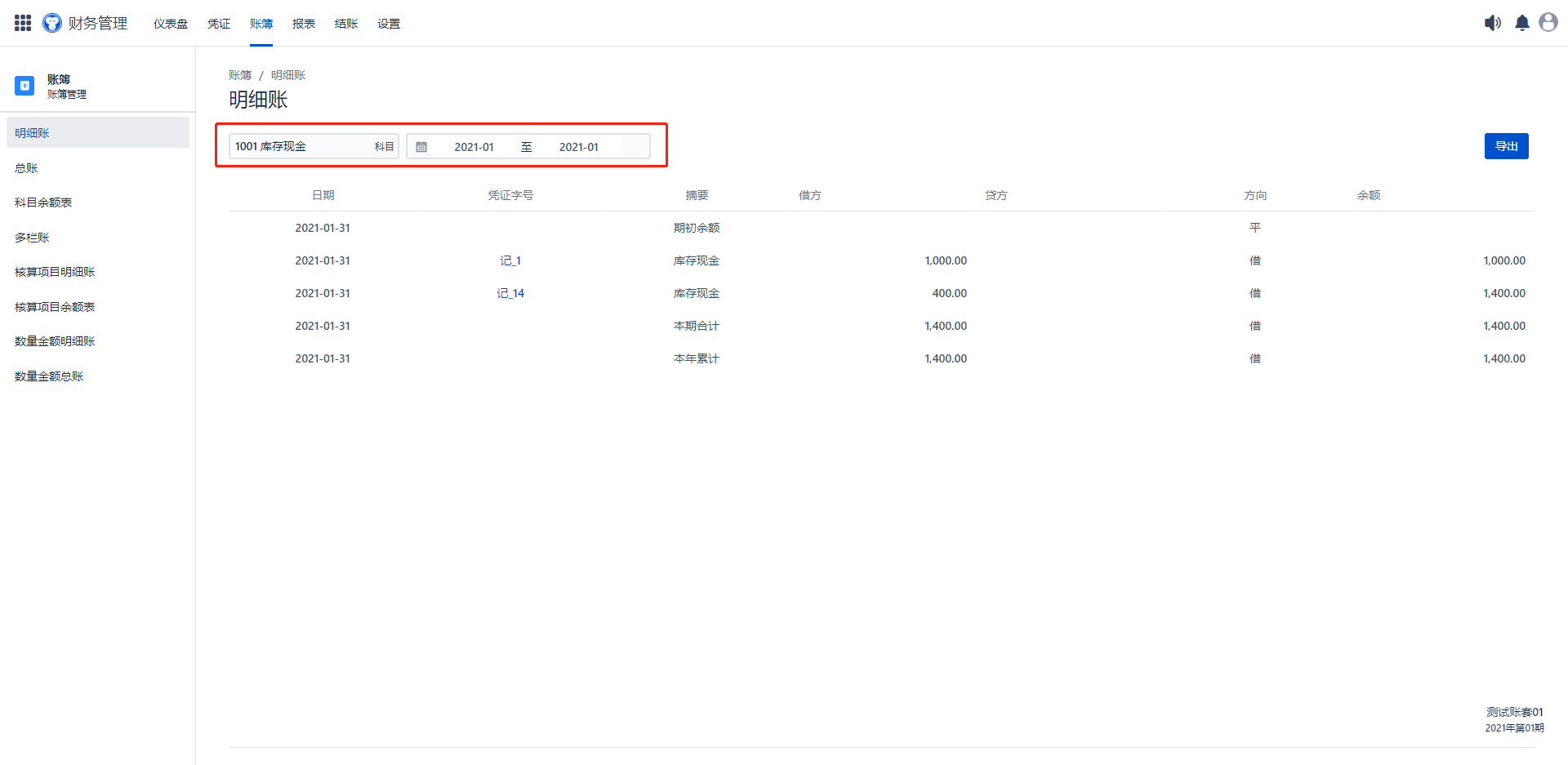Switch to the 凭证 top menu

click(219, 24)
